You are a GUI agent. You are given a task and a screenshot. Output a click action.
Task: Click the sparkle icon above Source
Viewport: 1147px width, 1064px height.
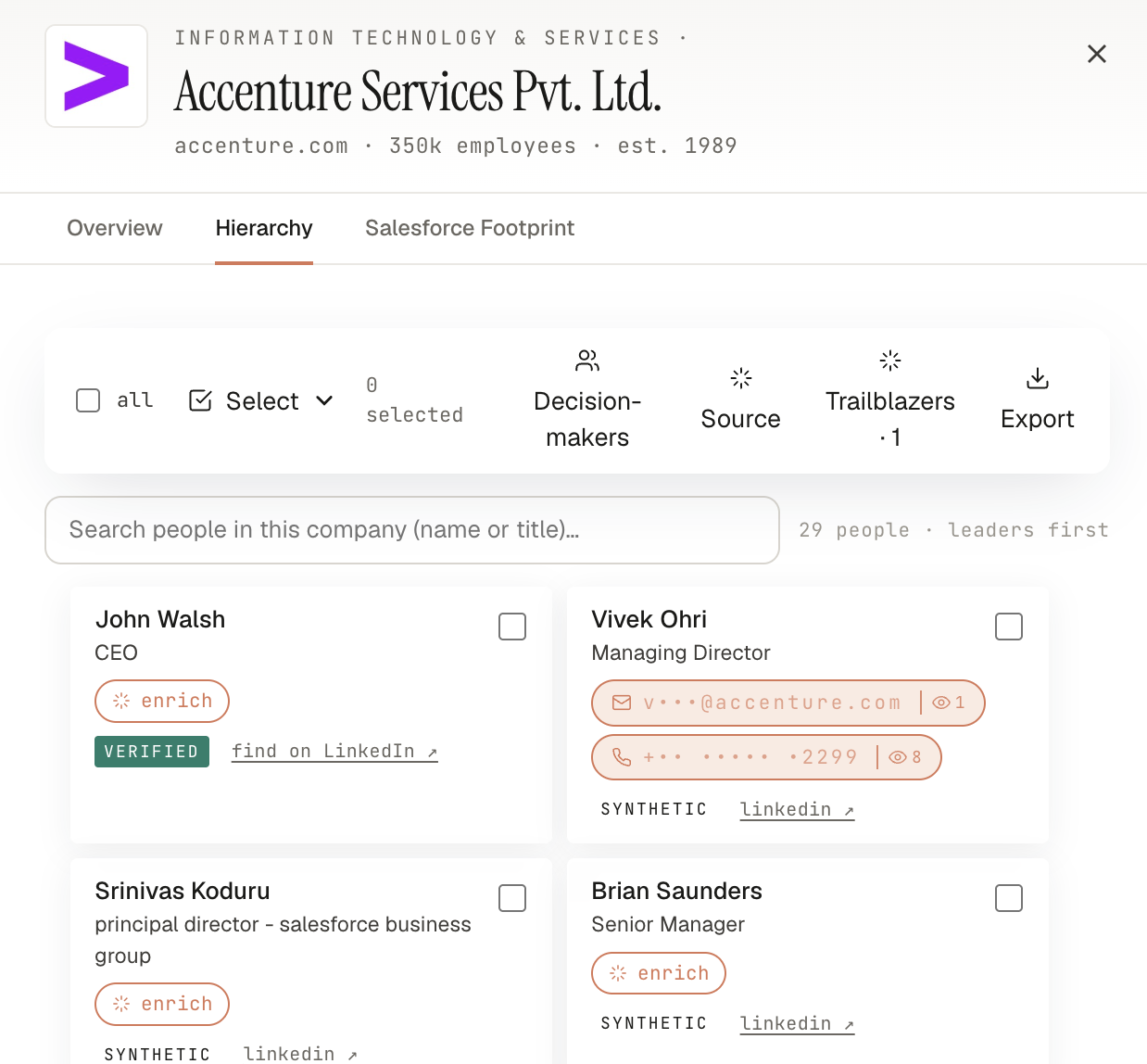coord(741,378)
